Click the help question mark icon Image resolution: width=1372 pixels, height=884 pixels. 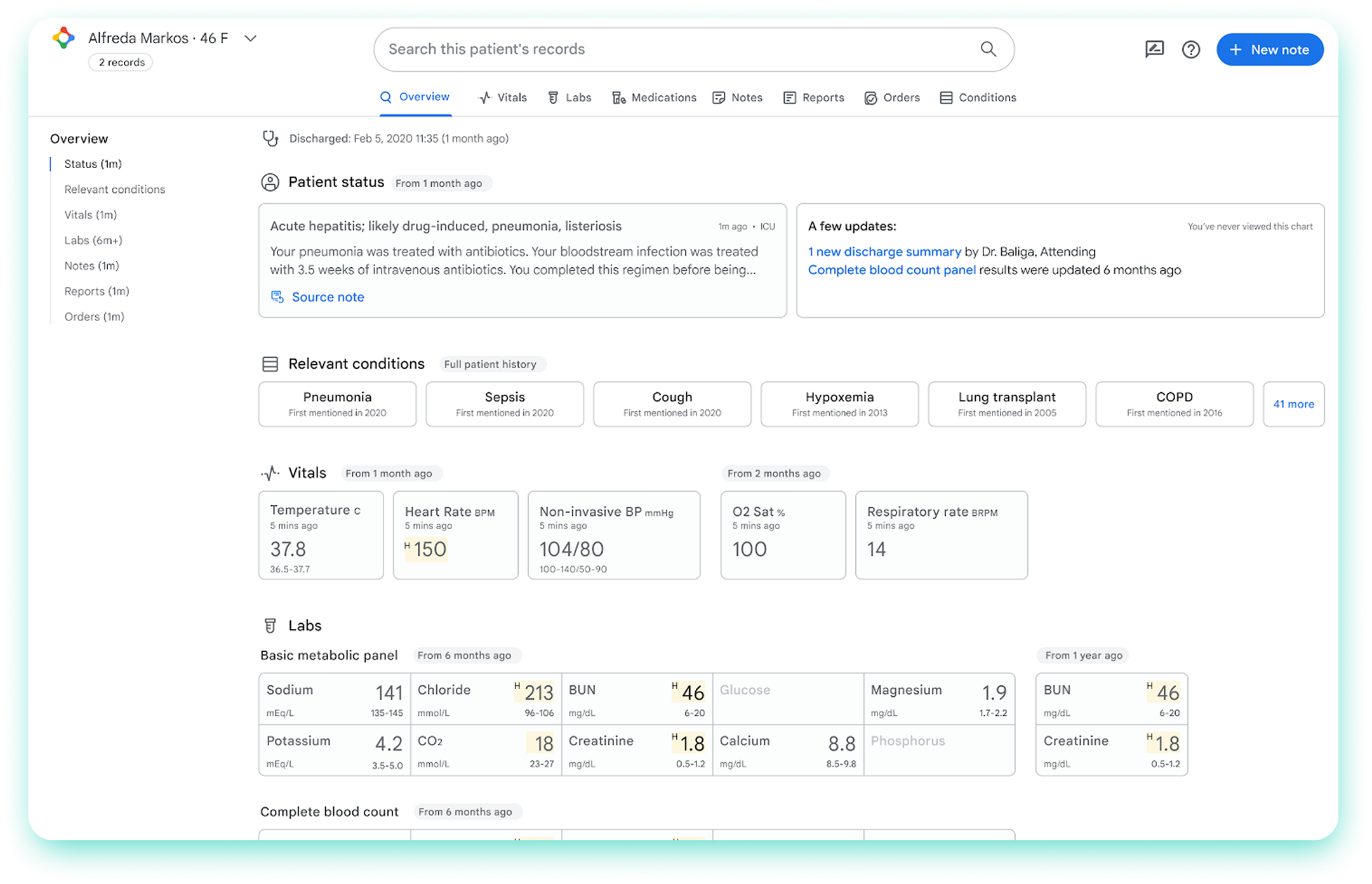point(1190,49)
